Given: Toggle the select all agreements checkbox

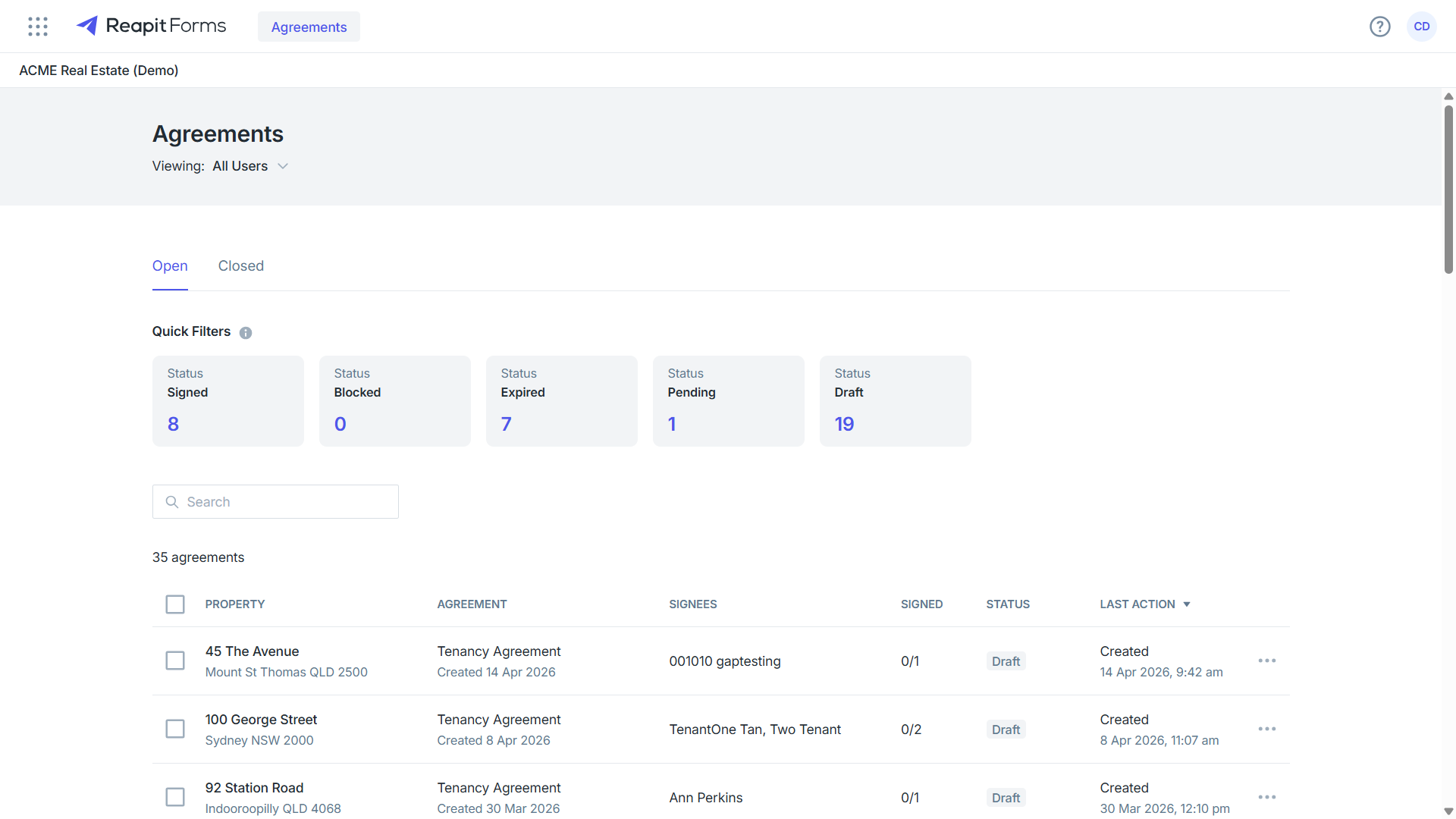Looking at the screenshot, I should click(175, 604).
